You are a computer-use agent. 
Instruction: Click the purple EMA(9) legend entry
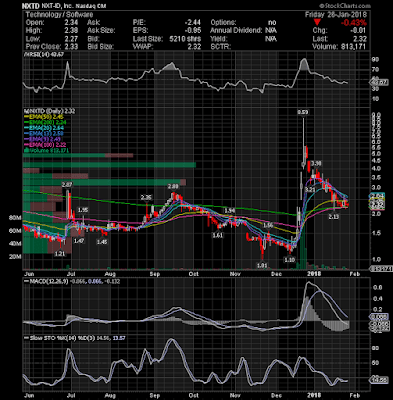41,139
